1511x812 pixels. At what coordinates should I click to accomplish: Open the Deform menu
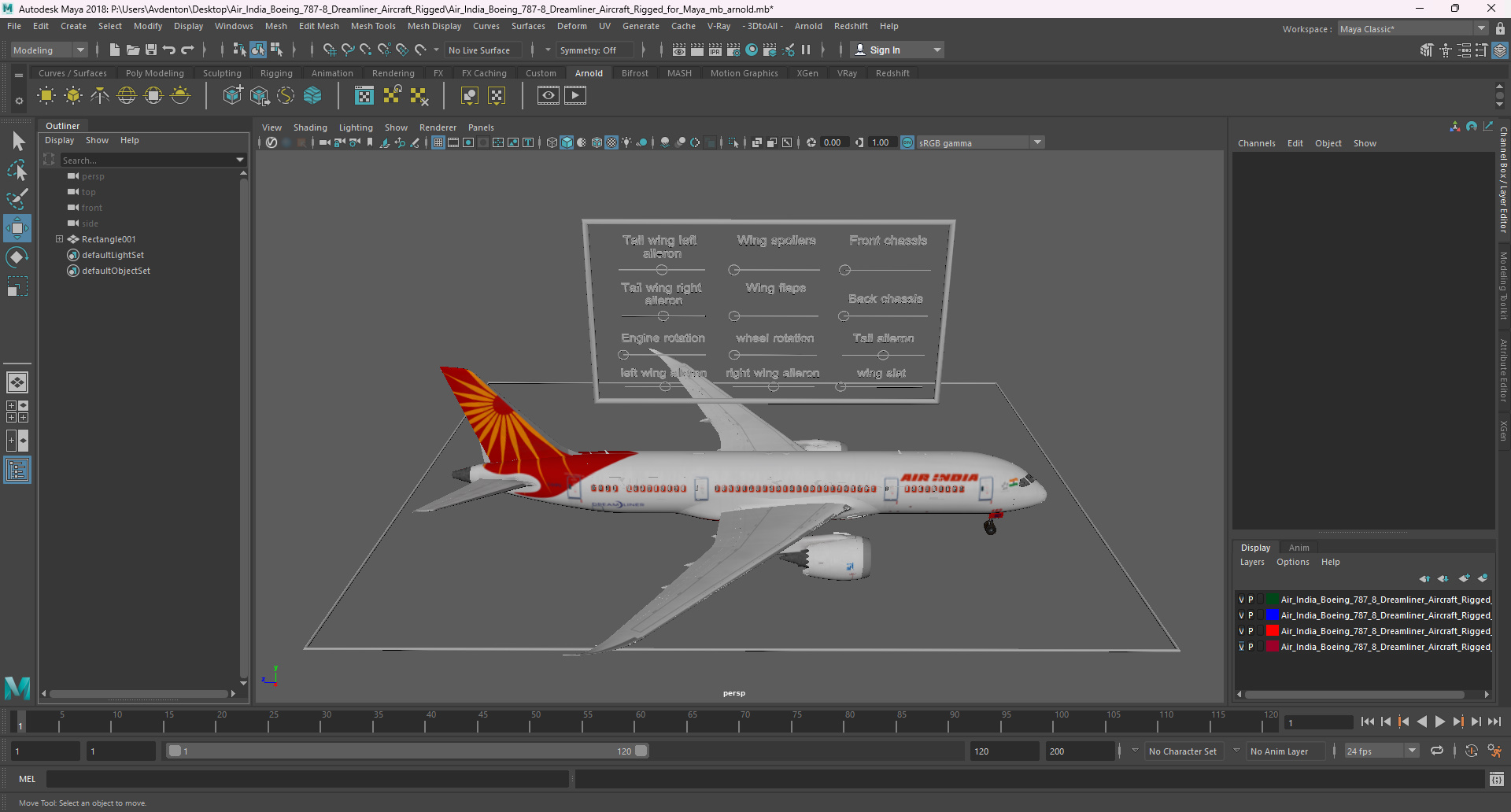[x=572, y=26]
